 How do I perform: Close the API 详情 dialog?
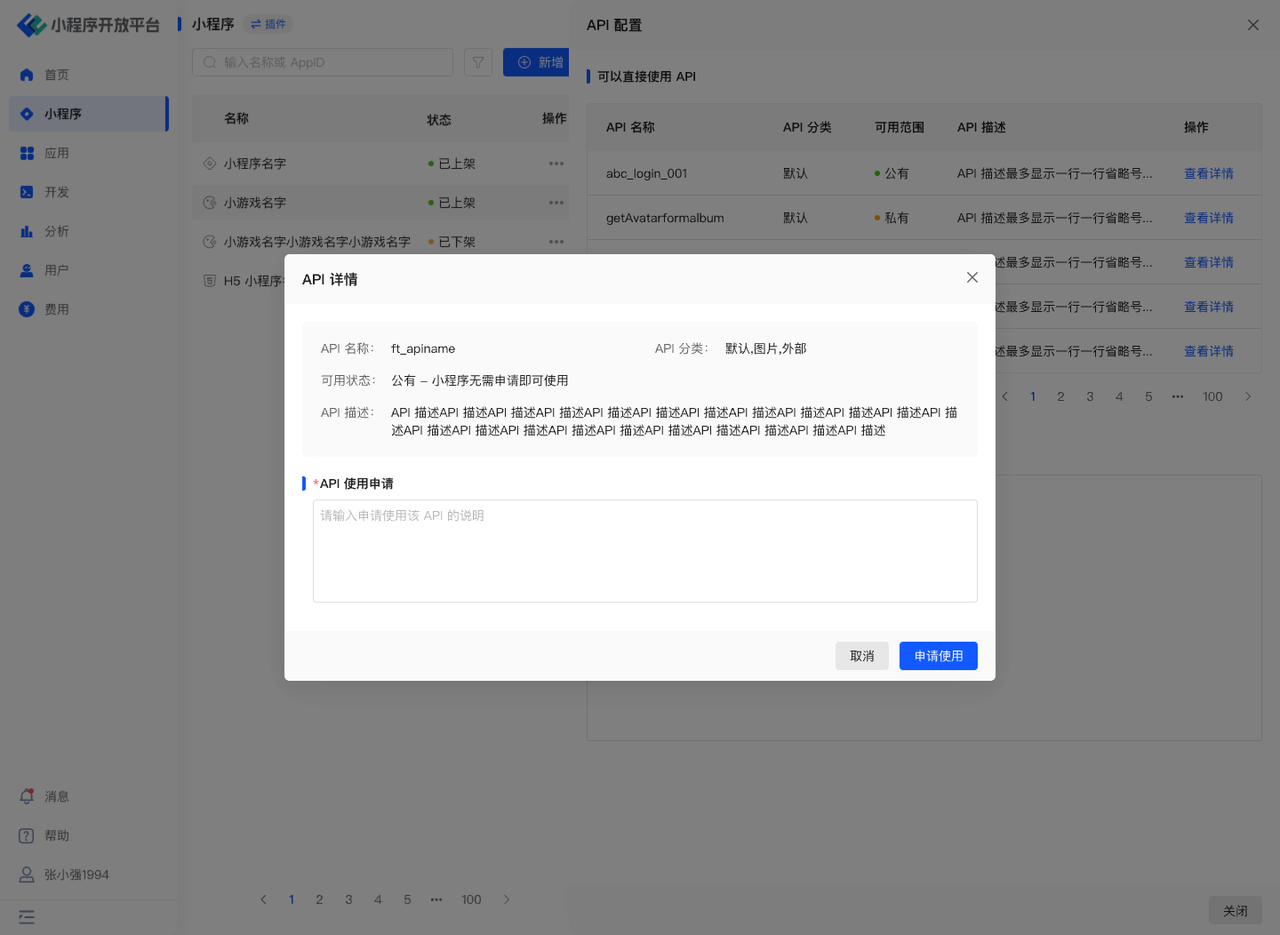click(x=972, y=278)
